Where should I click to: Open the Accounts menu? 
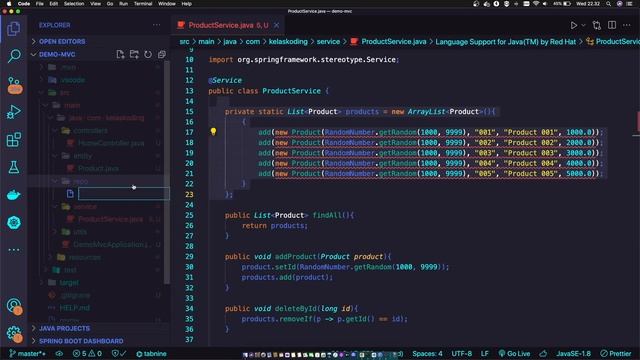tap(14, 306)
